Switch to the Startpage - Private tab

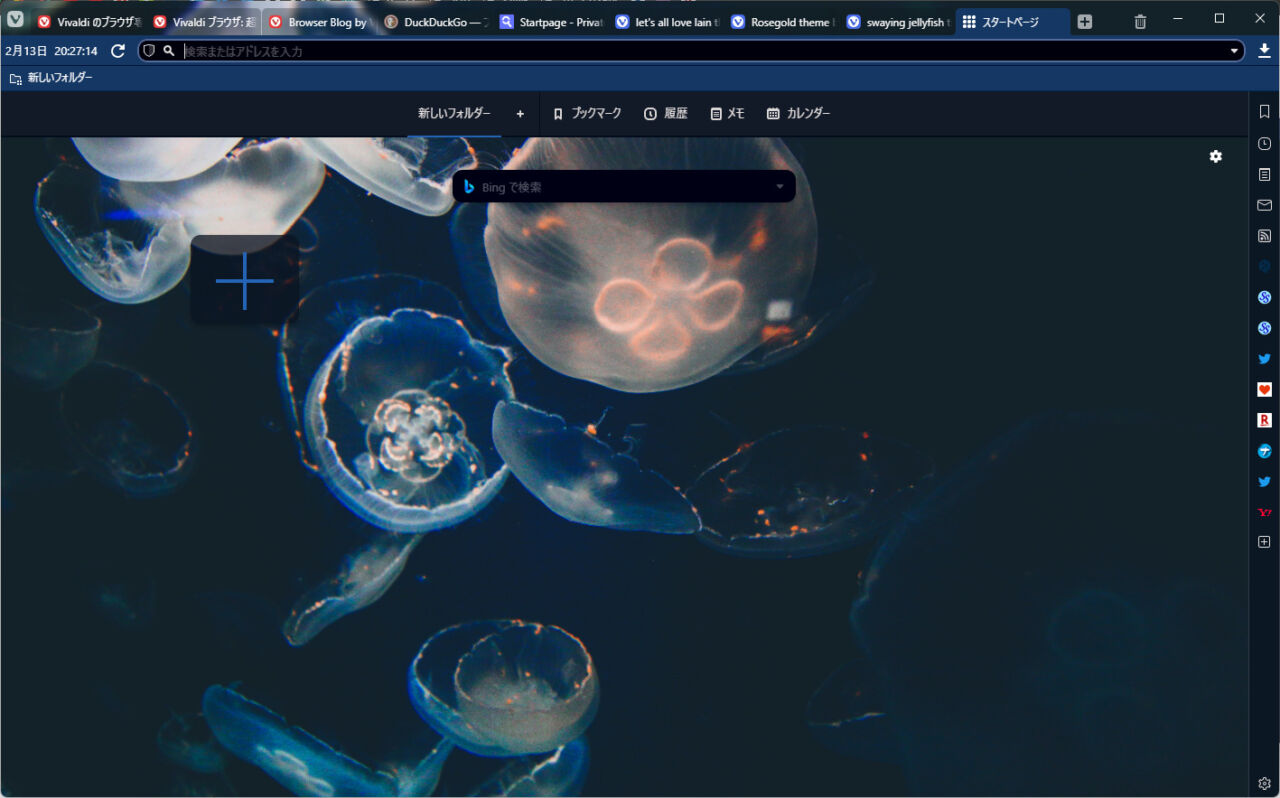550,22
